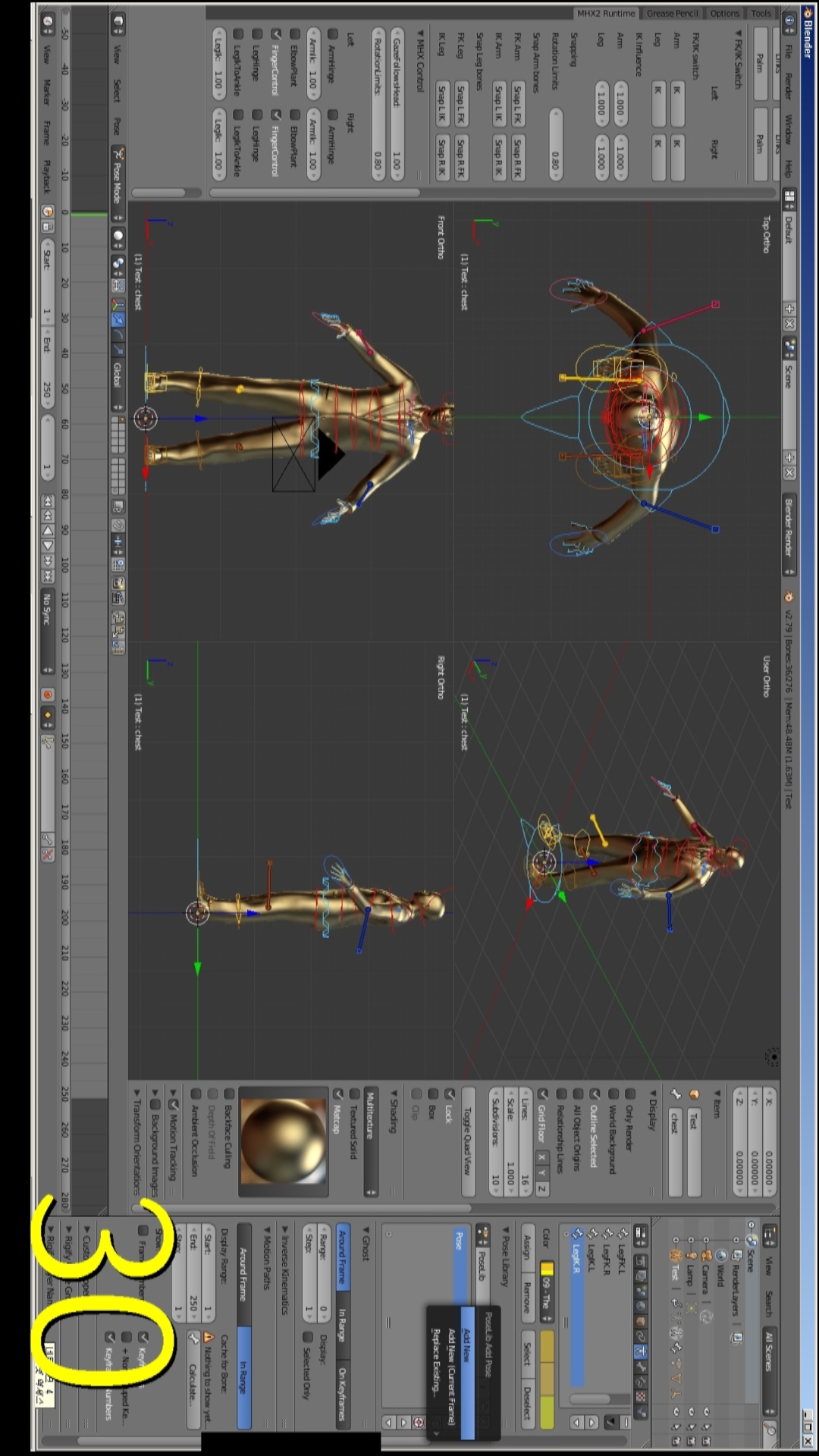Screen dimensions: 819x1456
Task: Open the Global orientation dropdown
Action: (118, 384)
